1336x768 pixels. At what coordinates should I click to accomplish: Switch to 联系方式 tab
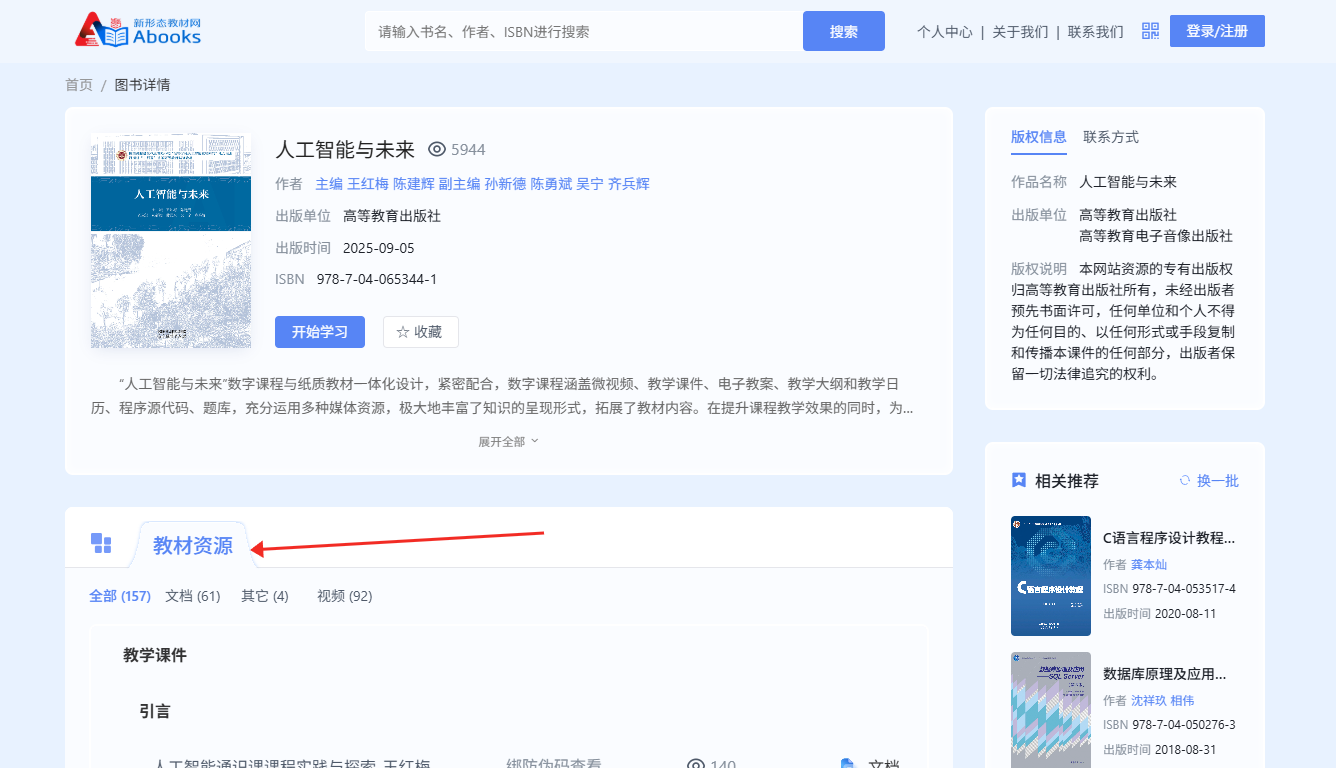tap(1110, 137)
